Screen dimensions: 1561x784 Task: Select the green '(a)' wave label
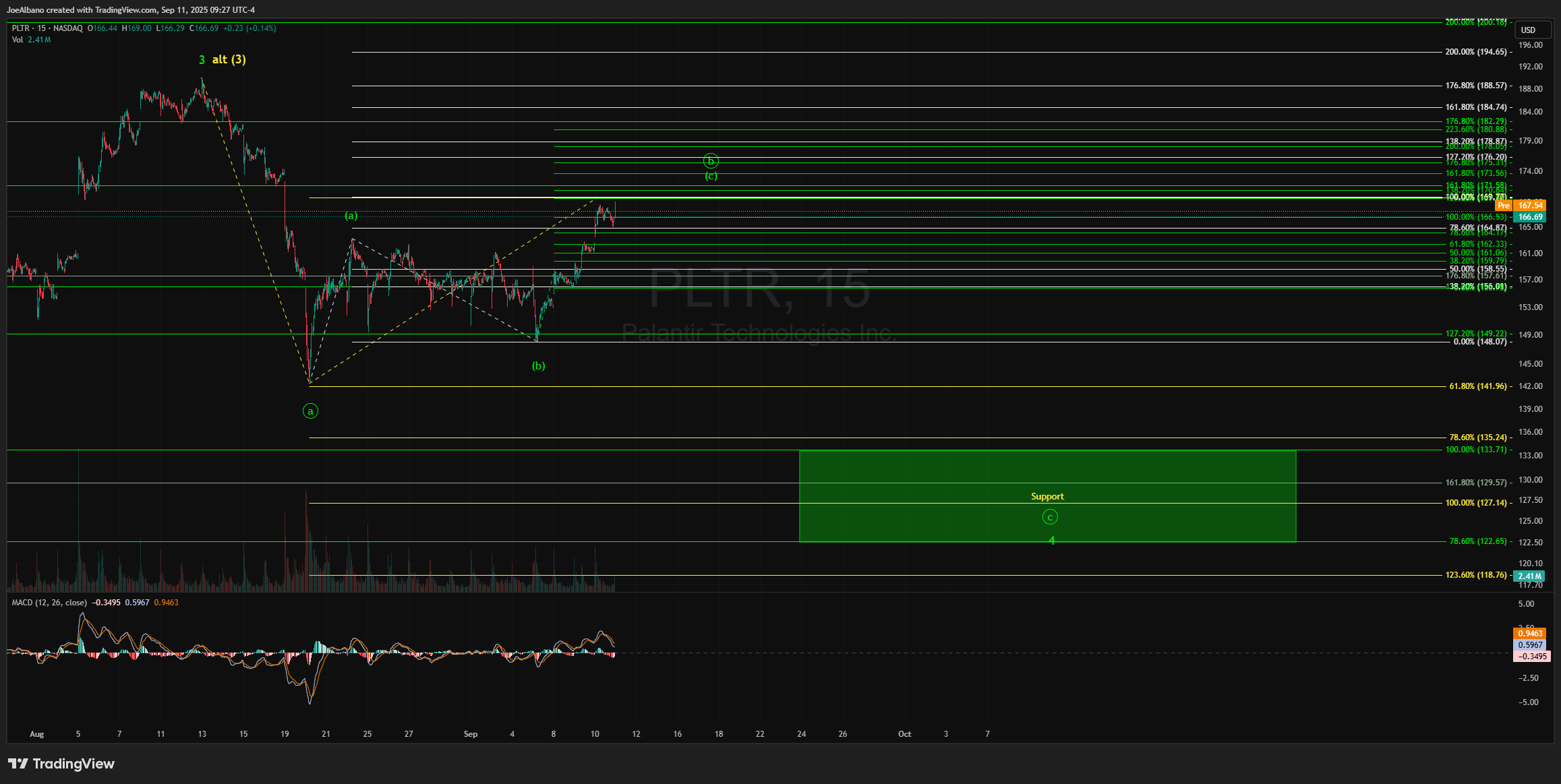pos(351,216)
